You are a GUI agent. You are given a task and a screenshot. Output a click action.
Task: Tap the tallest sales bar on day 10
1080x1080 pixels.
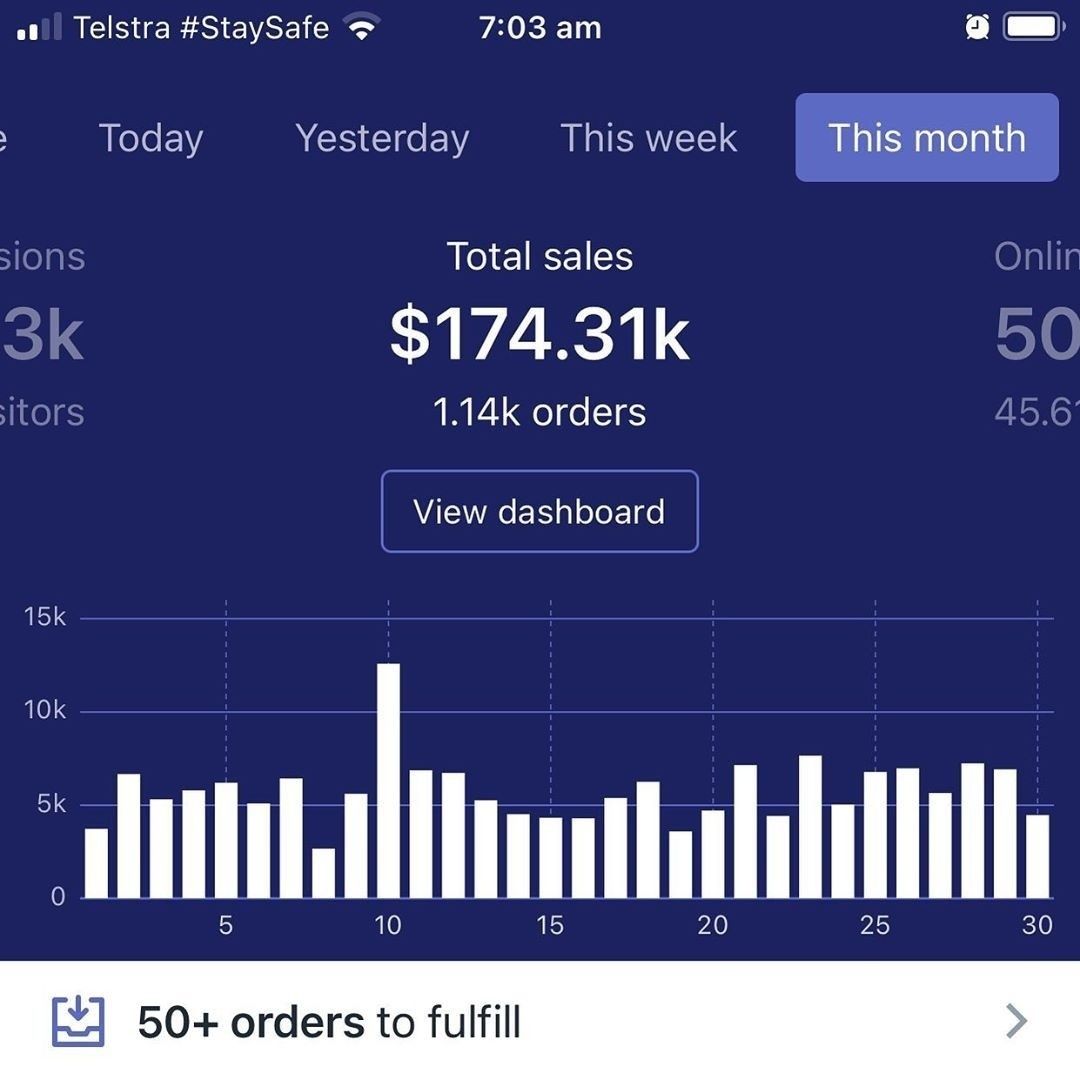388,780
